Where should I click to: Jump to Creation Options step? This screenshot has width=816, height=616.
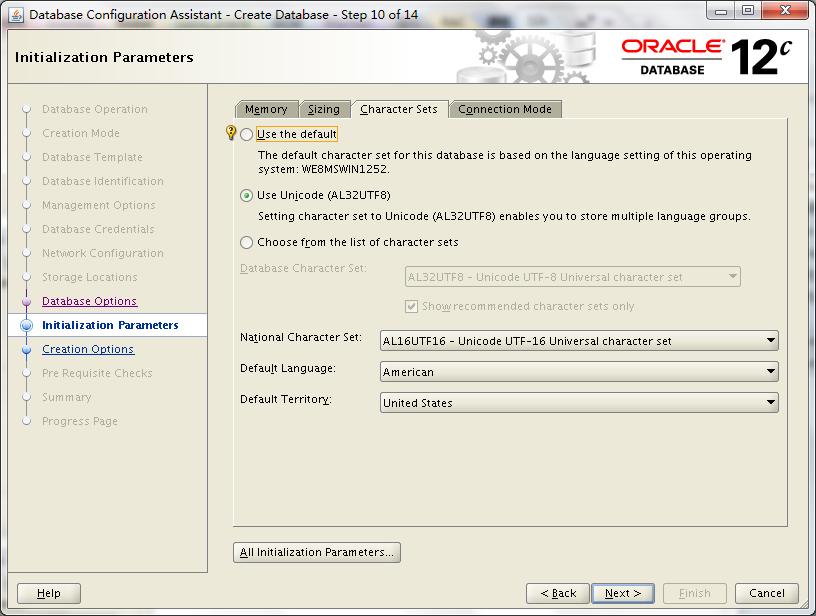pos(88,349)
